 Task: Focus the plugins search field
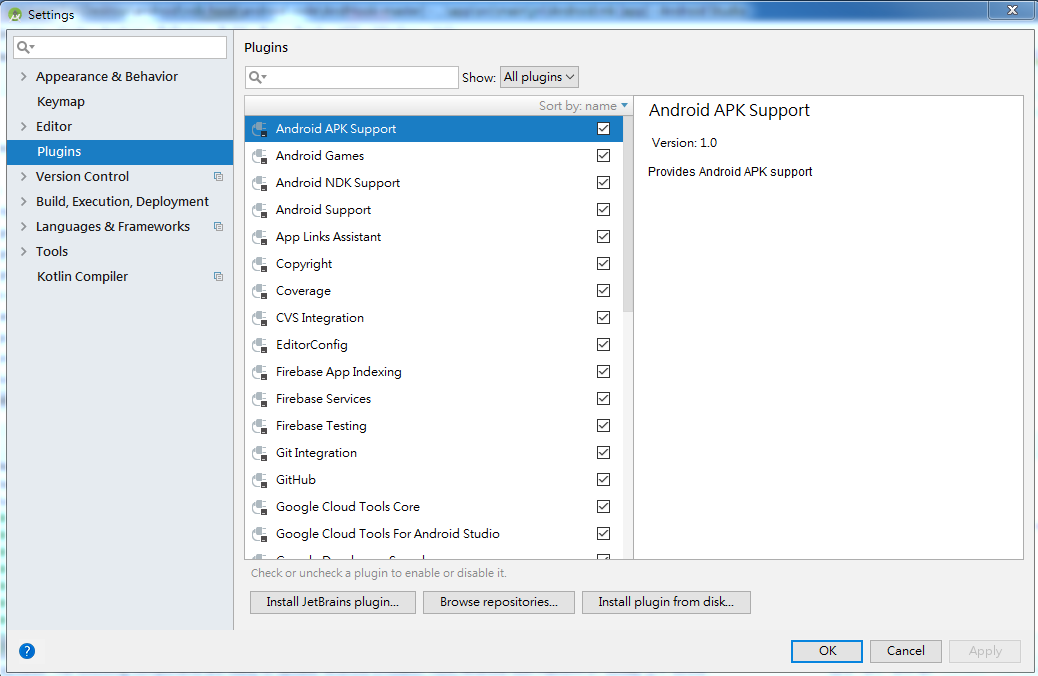[x=352, y=77]
